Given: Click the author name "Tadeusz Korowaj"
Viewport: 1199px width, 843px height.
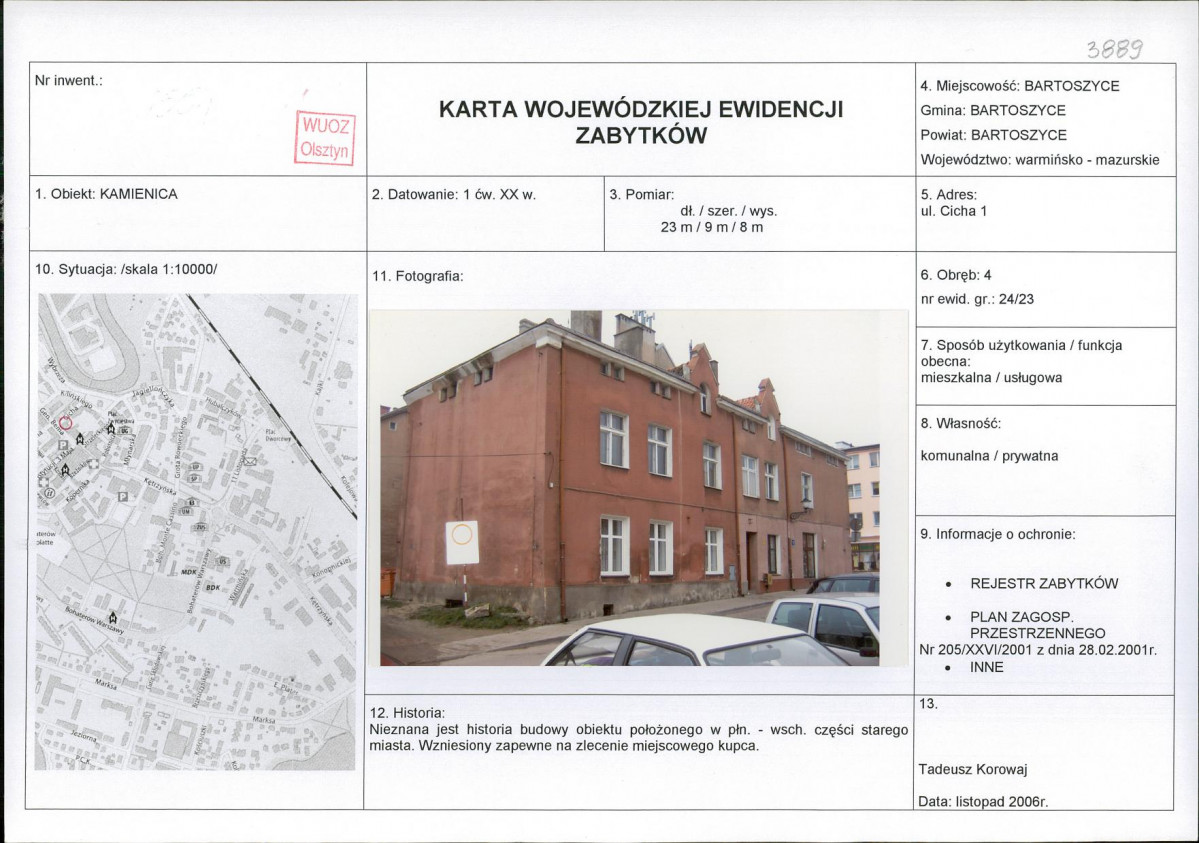Looking at the screenshot, I should [973, 770].
